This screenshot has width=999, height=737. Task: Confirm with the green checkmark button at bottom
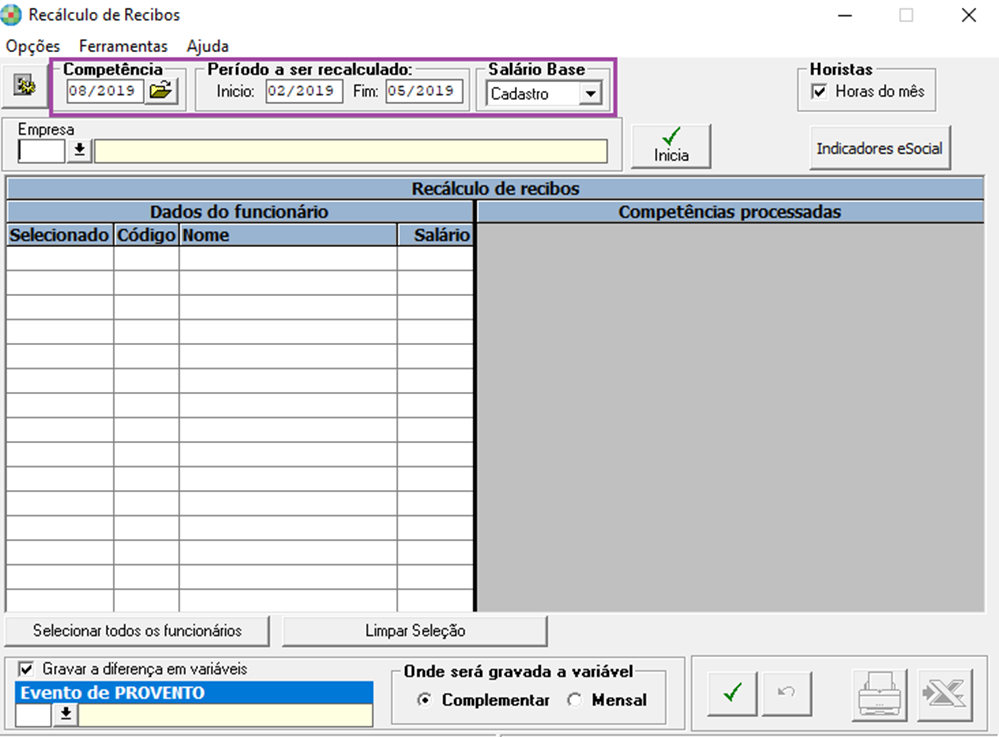tap(732, 693)
